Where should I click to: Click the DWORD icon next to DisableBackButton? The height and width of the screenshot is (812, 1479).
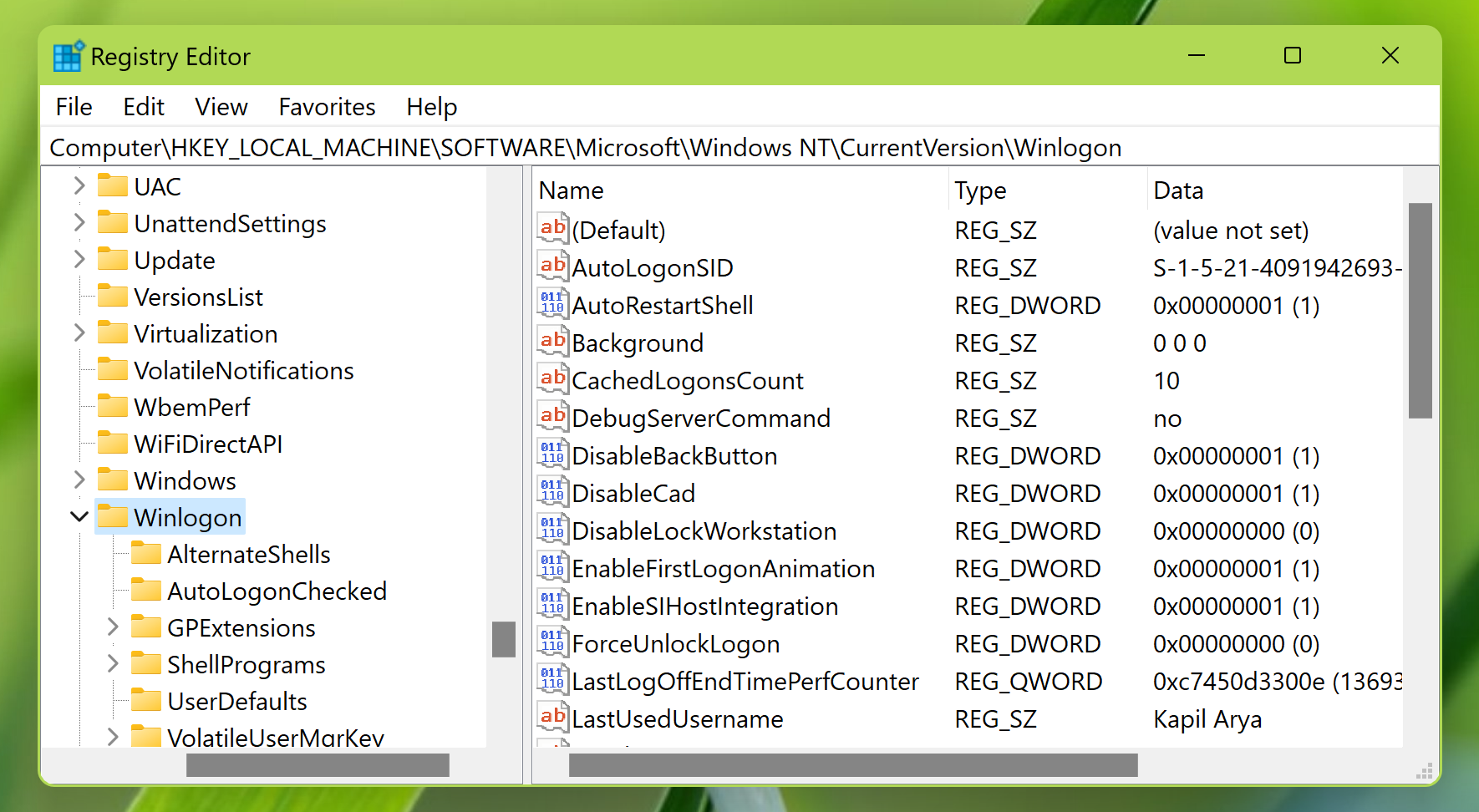tap(552, 454)
